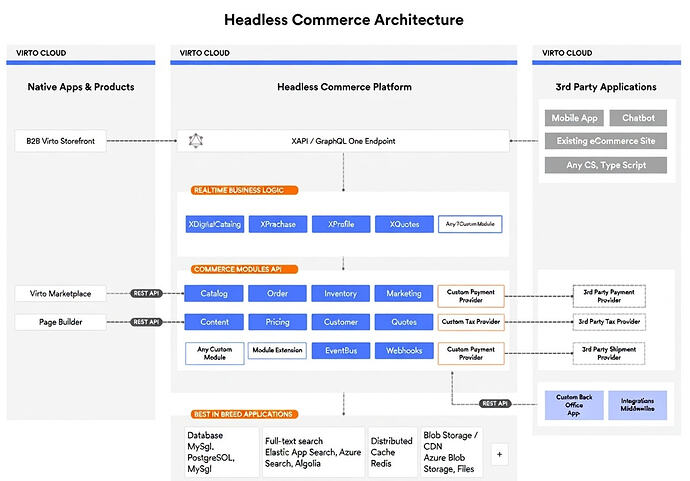Open the Integrations Middleware box
Screen dimensions: 690x481
(638, 405)
